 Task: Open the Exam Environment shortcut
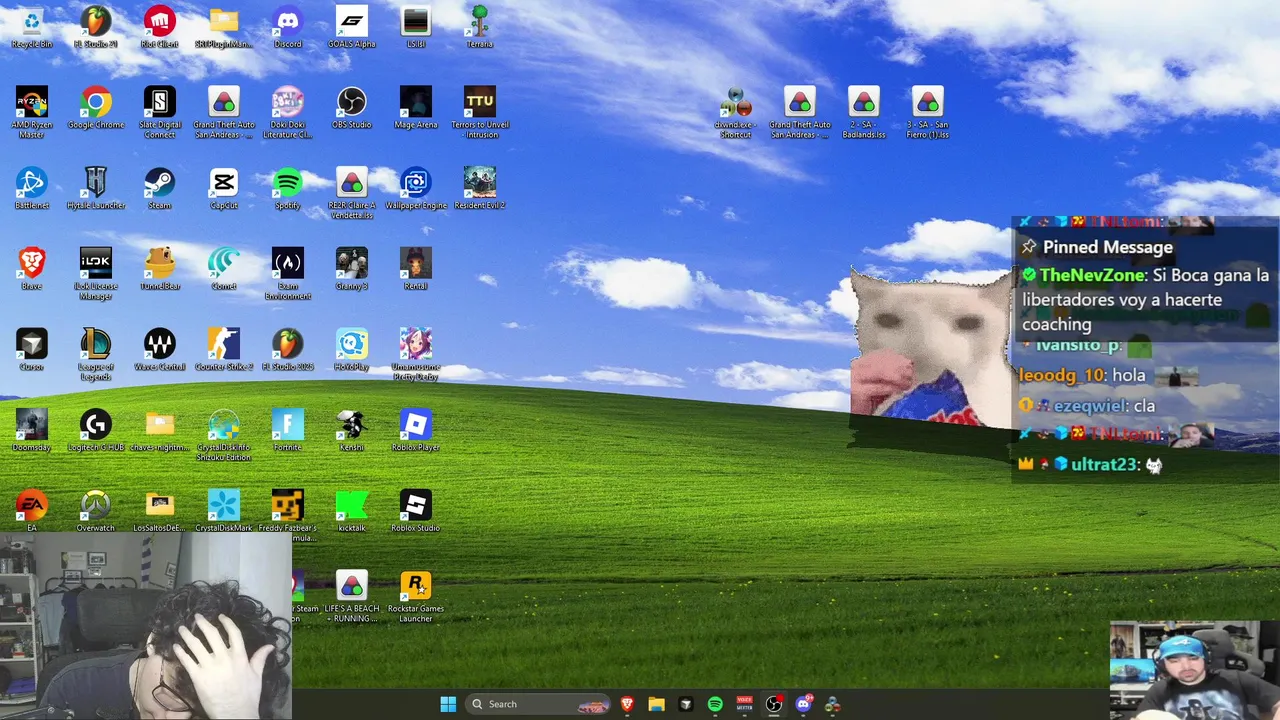tap(288, 275)
